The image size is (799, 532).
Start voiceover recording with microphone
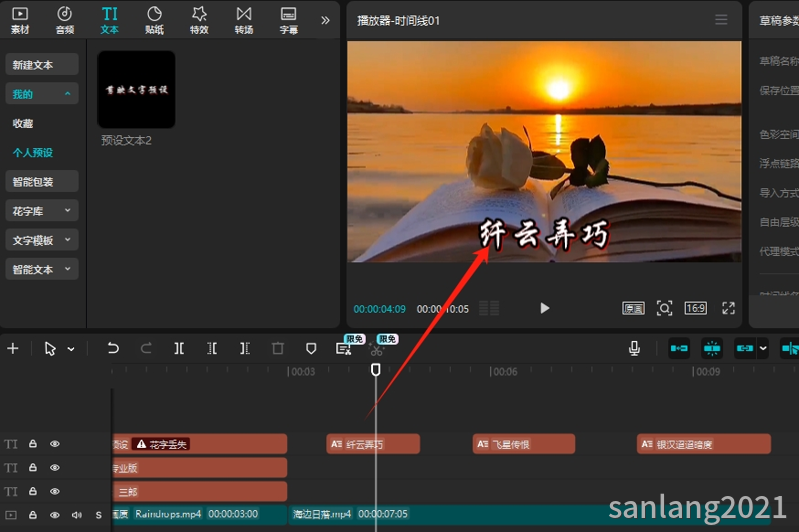click(x=634, y=349)
